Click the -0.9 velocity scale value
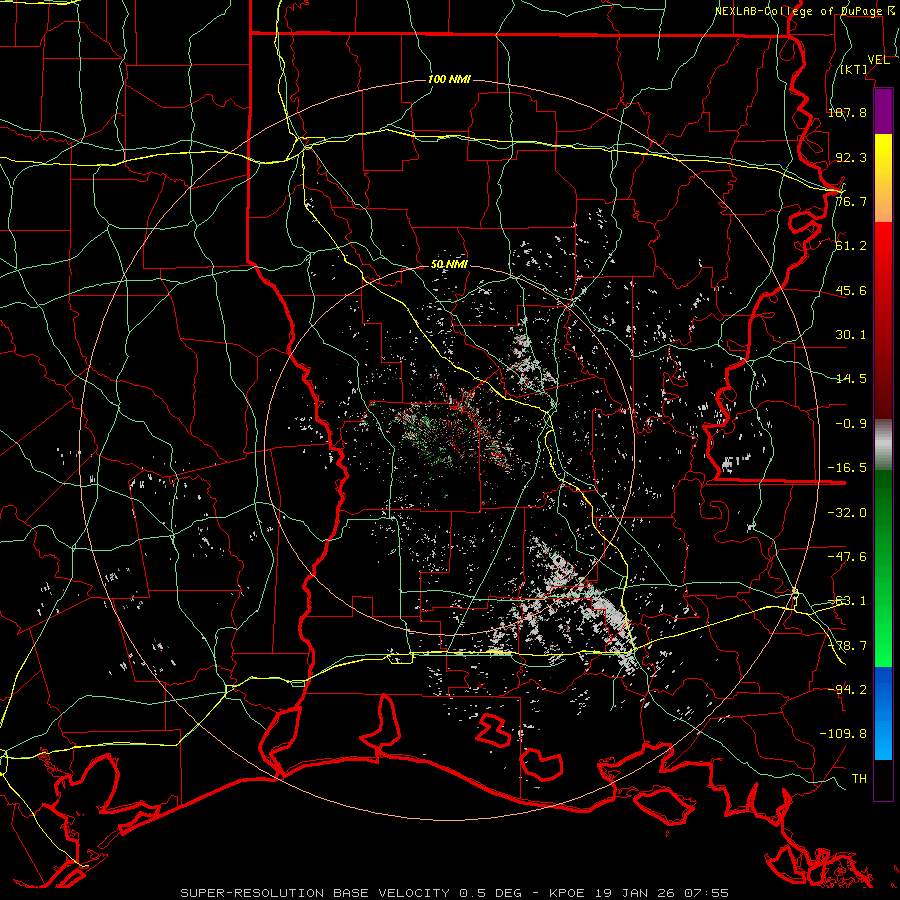Screen dimensions: 900x900 (x=851, y=424)
